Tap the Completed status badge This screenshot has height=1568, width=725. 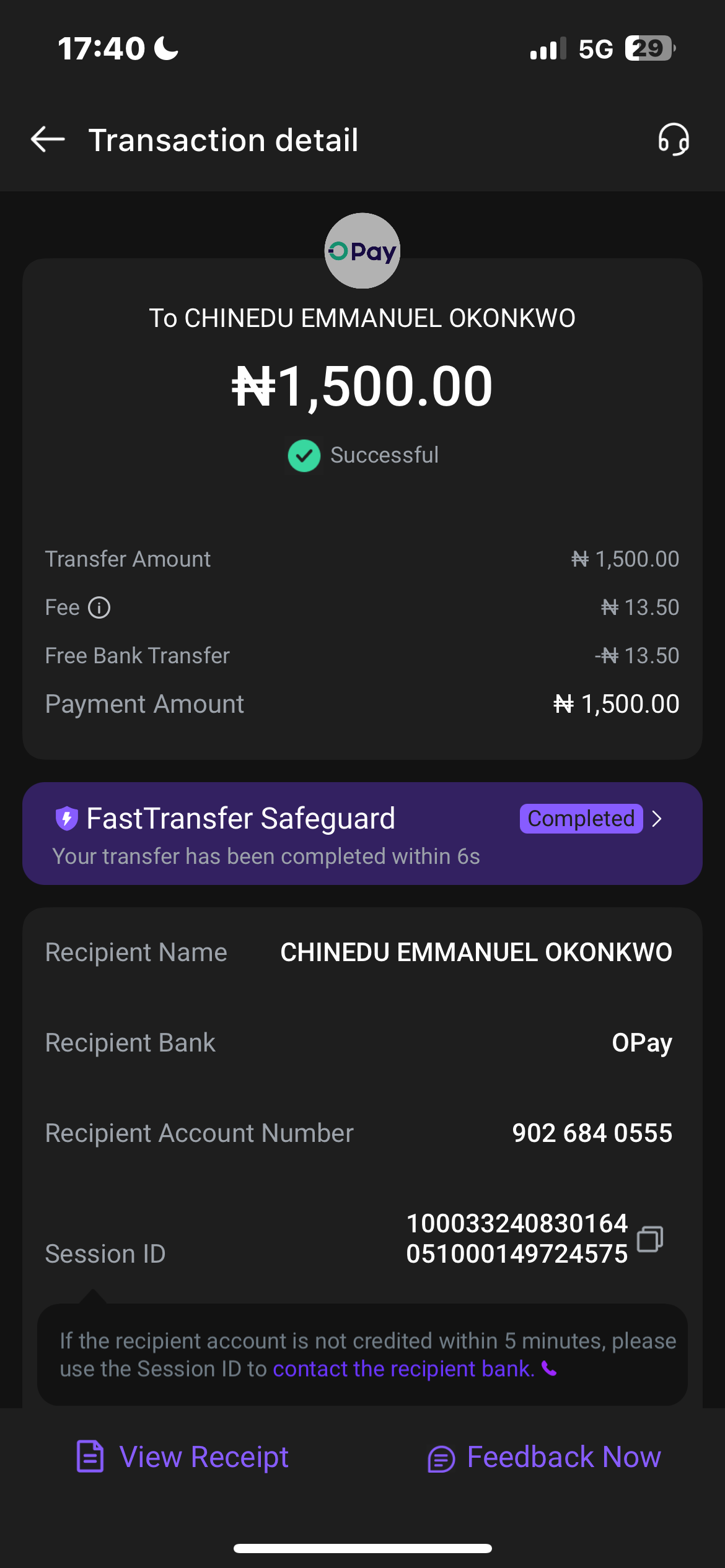(x=581, y=819)
